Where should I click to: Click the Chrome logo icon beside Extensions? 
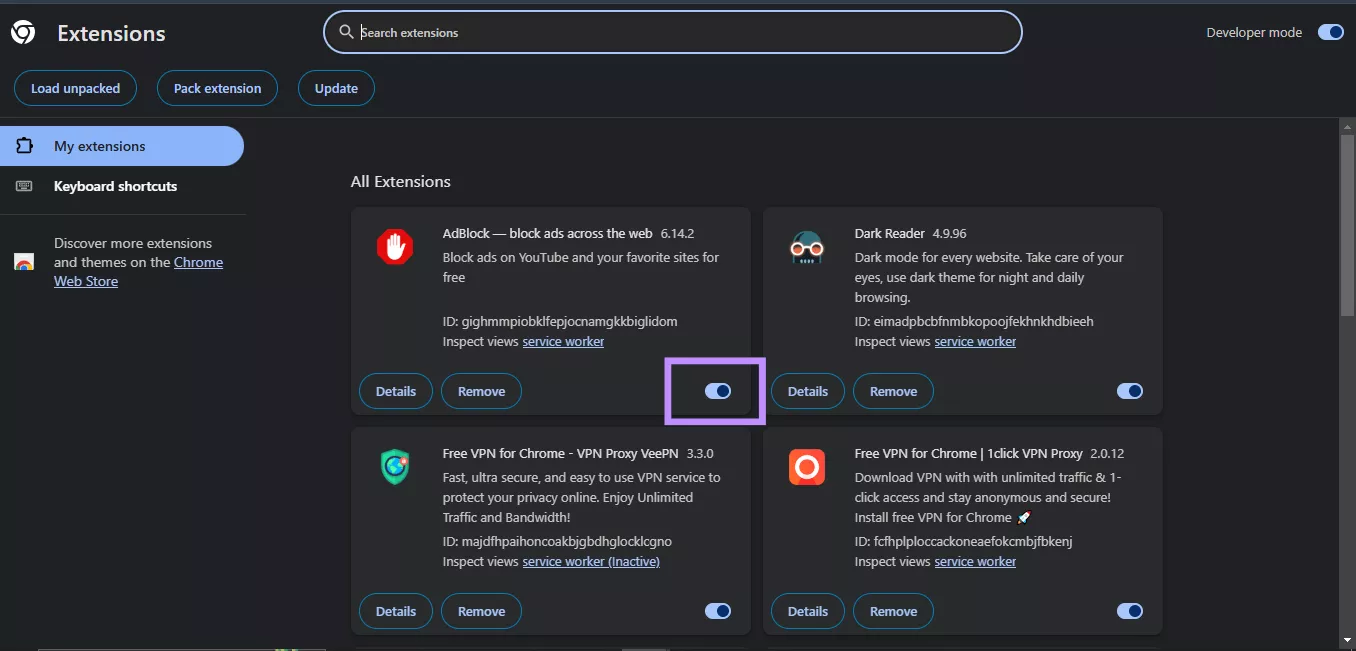coord(23,33)
